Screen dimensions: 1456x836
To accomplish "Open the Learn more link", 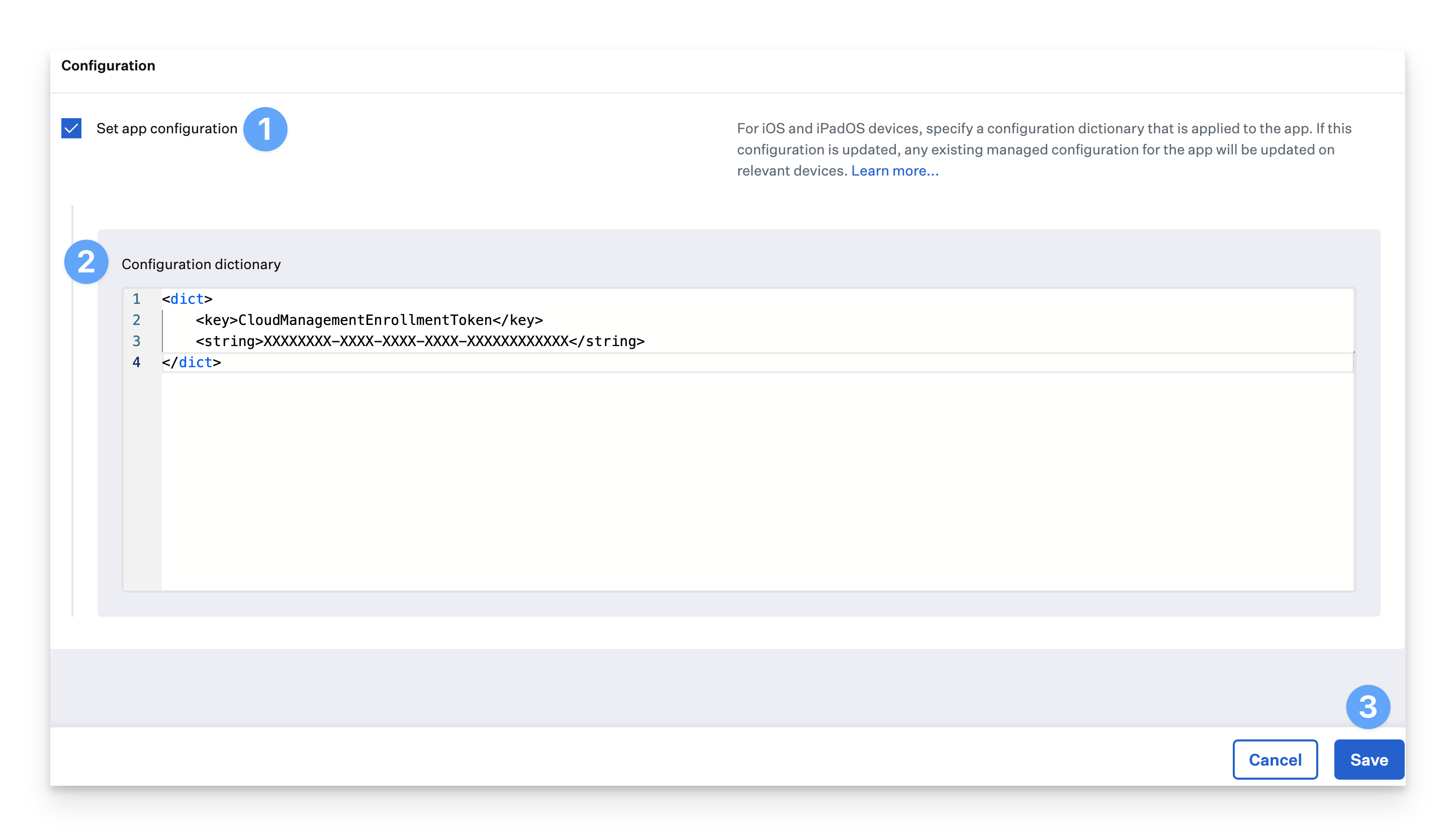I will [x=894, y=171].
